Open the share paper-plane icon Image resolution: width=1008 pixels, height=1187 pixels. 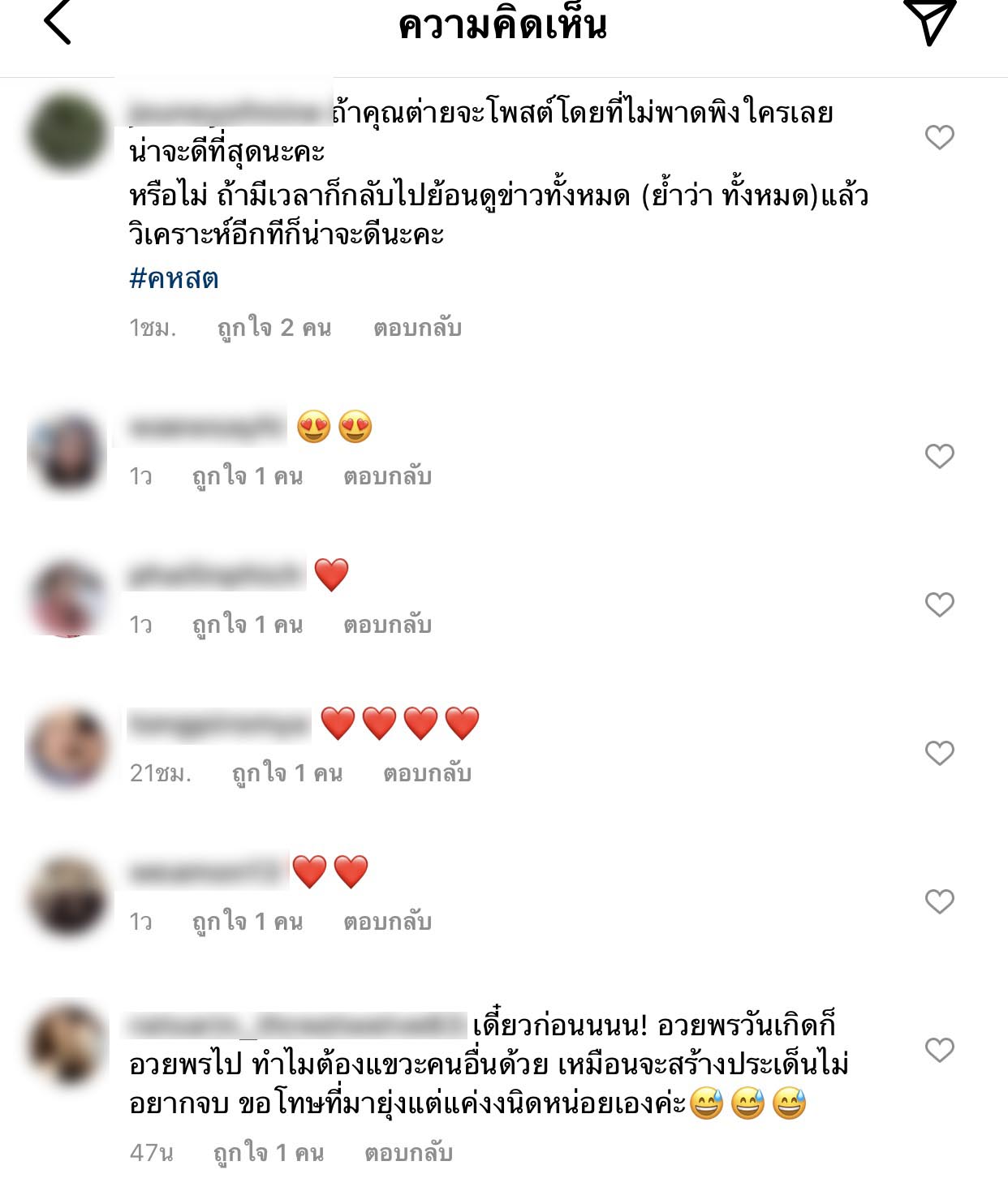pos(930,22)
